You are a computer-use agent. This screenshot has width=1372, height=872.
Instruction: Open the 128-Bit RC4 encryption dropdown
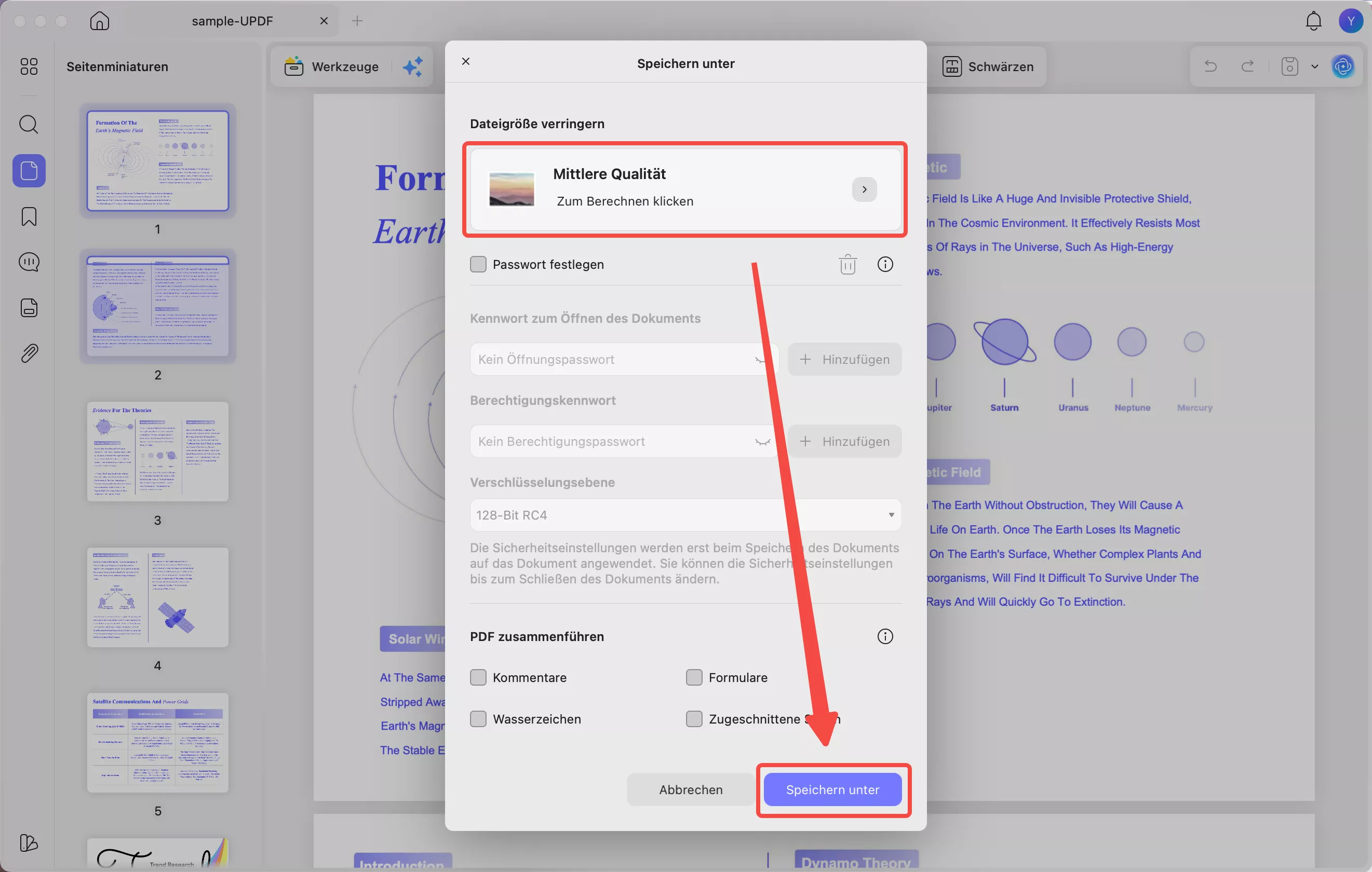point(685,515)
